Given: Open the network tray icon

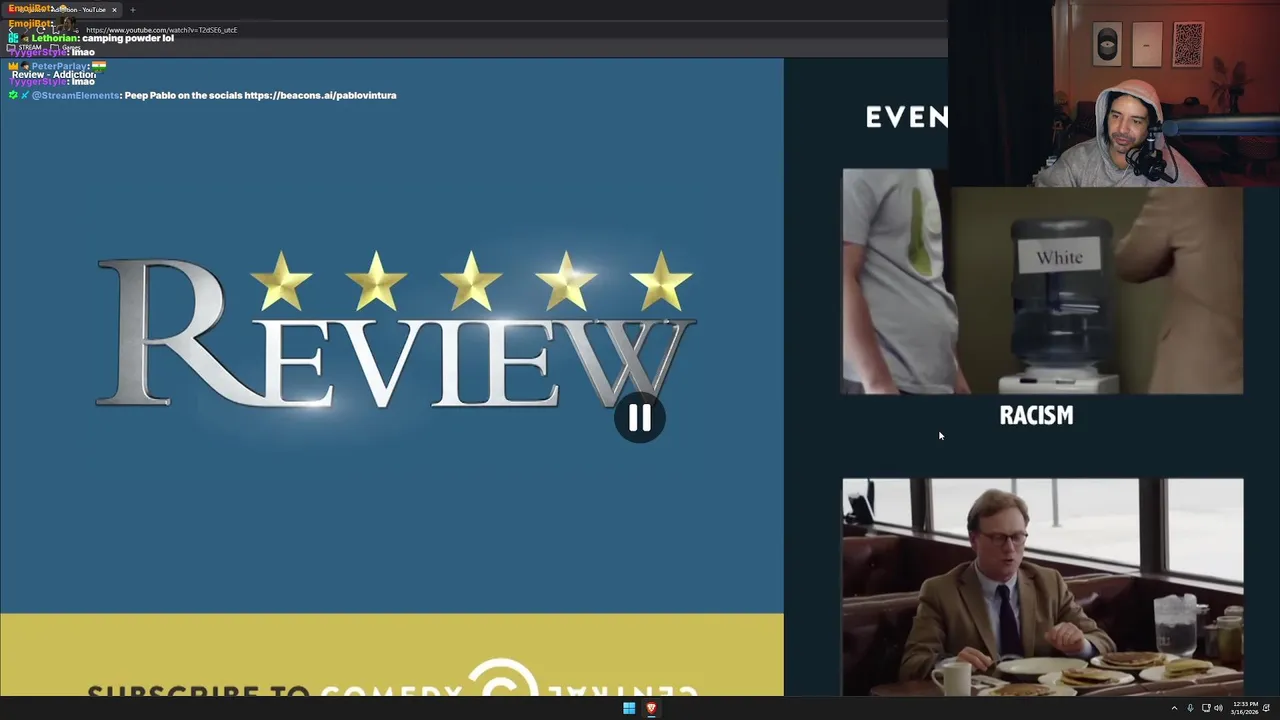Looking at the screenshot, I should point(1205,708).
